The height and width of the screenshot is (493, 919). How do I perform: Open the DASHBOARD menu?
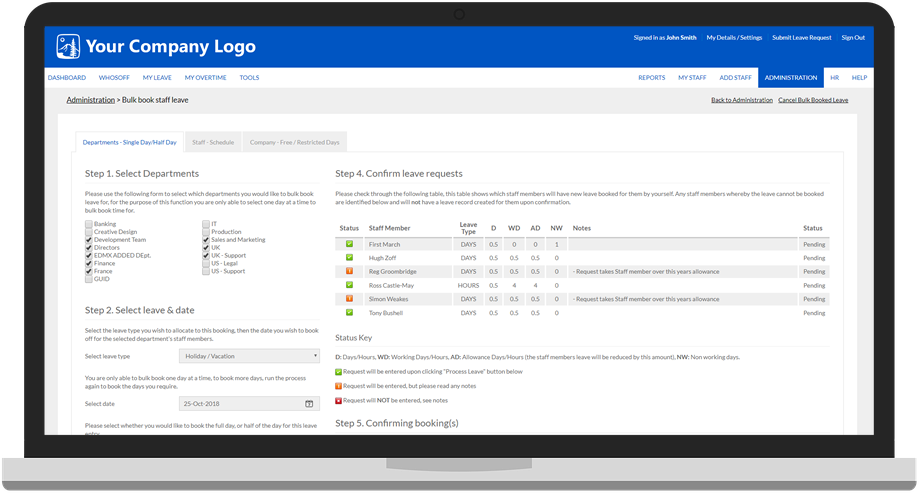point(67,77)
